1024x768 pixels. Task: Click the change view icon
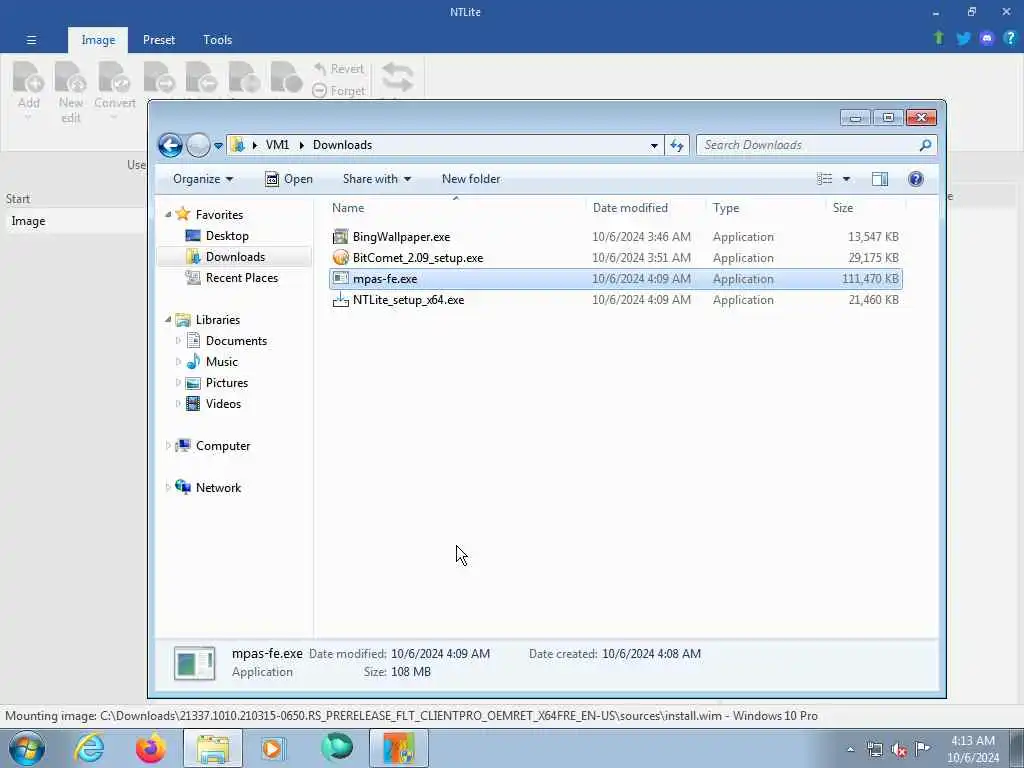(x=824, y=179)
